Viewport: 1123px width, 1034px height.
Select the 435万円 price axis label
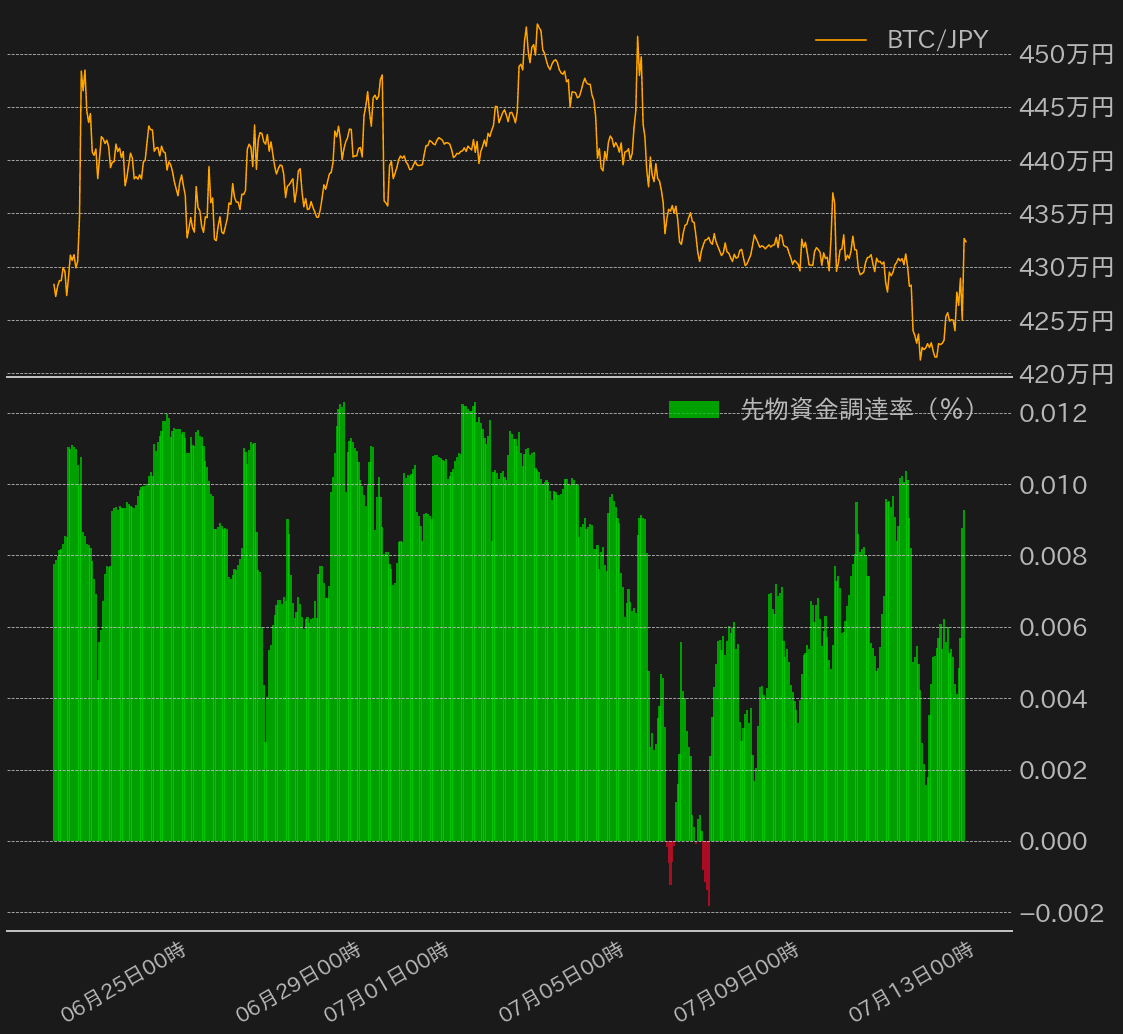[x=1066, y=215]
